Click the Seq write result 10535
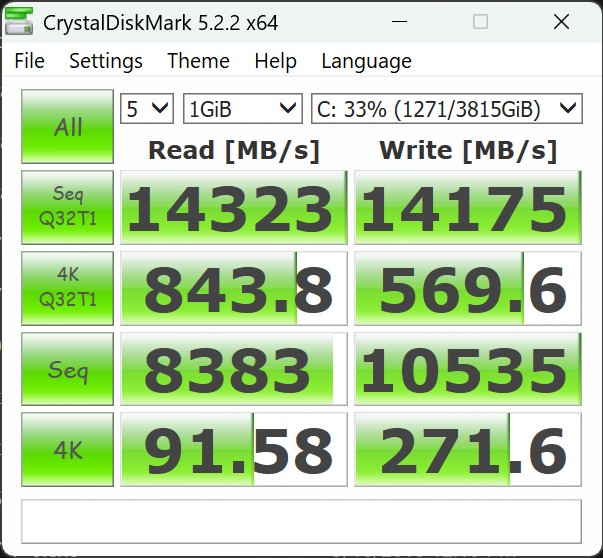Screen dimensions: 603x558 tap(468, 369)
